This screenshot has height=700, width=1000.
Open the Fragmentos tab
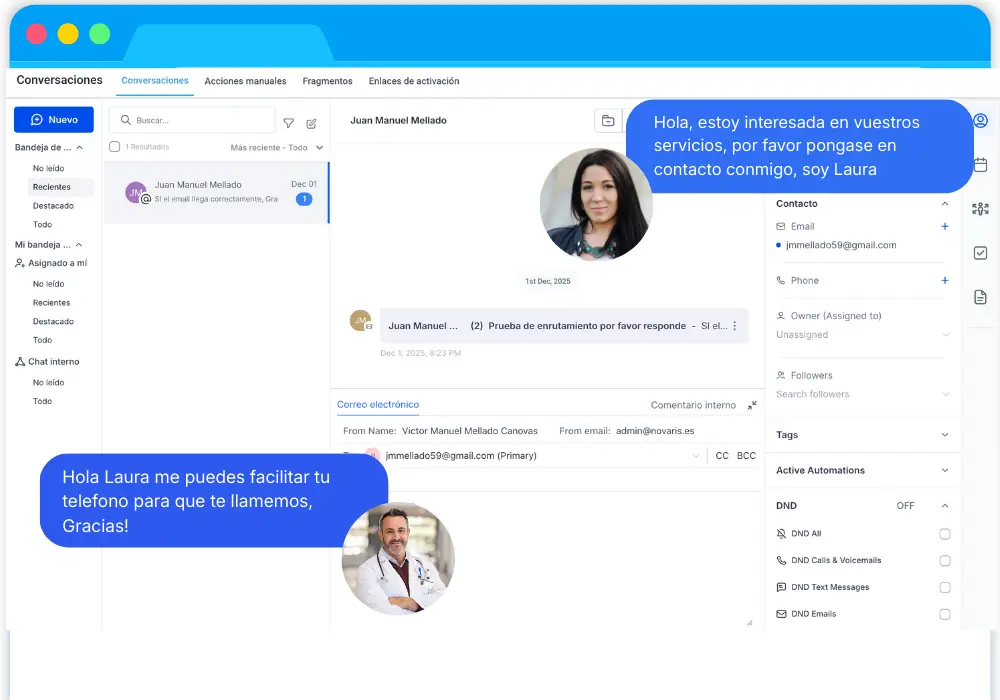click(327, 81)
